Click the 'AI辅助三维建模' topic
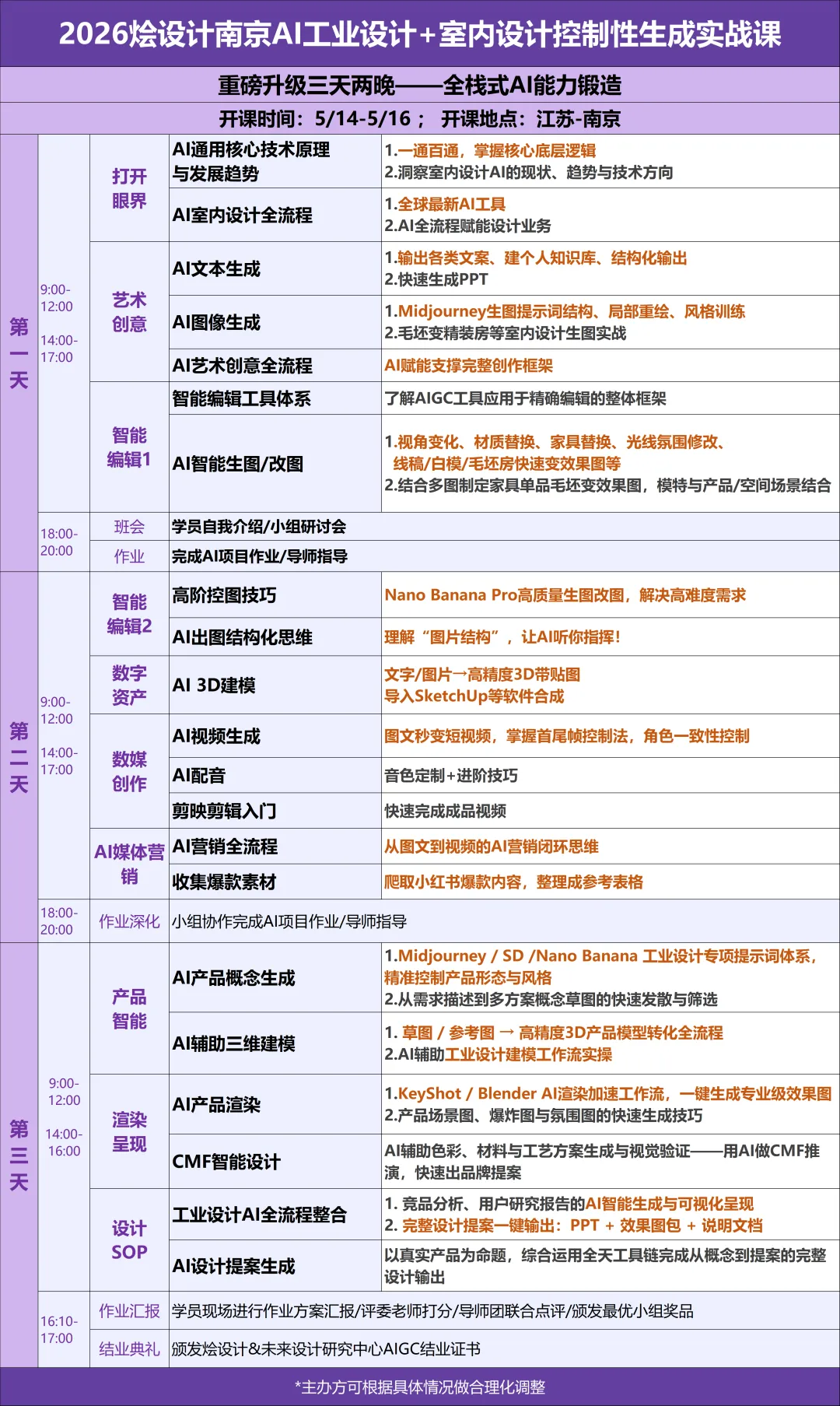 234,1043
